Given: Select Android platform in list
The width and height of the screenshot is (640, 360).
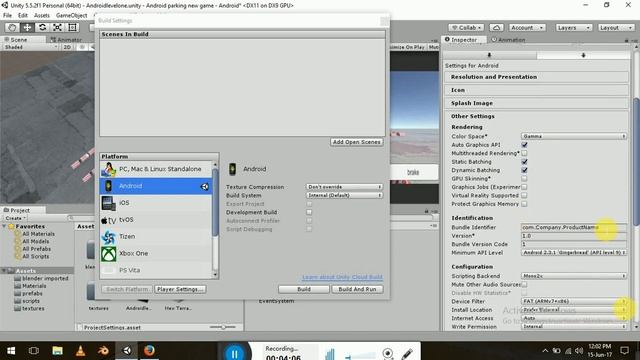Looking at the screenshot, I should click(x=156, y=186).
